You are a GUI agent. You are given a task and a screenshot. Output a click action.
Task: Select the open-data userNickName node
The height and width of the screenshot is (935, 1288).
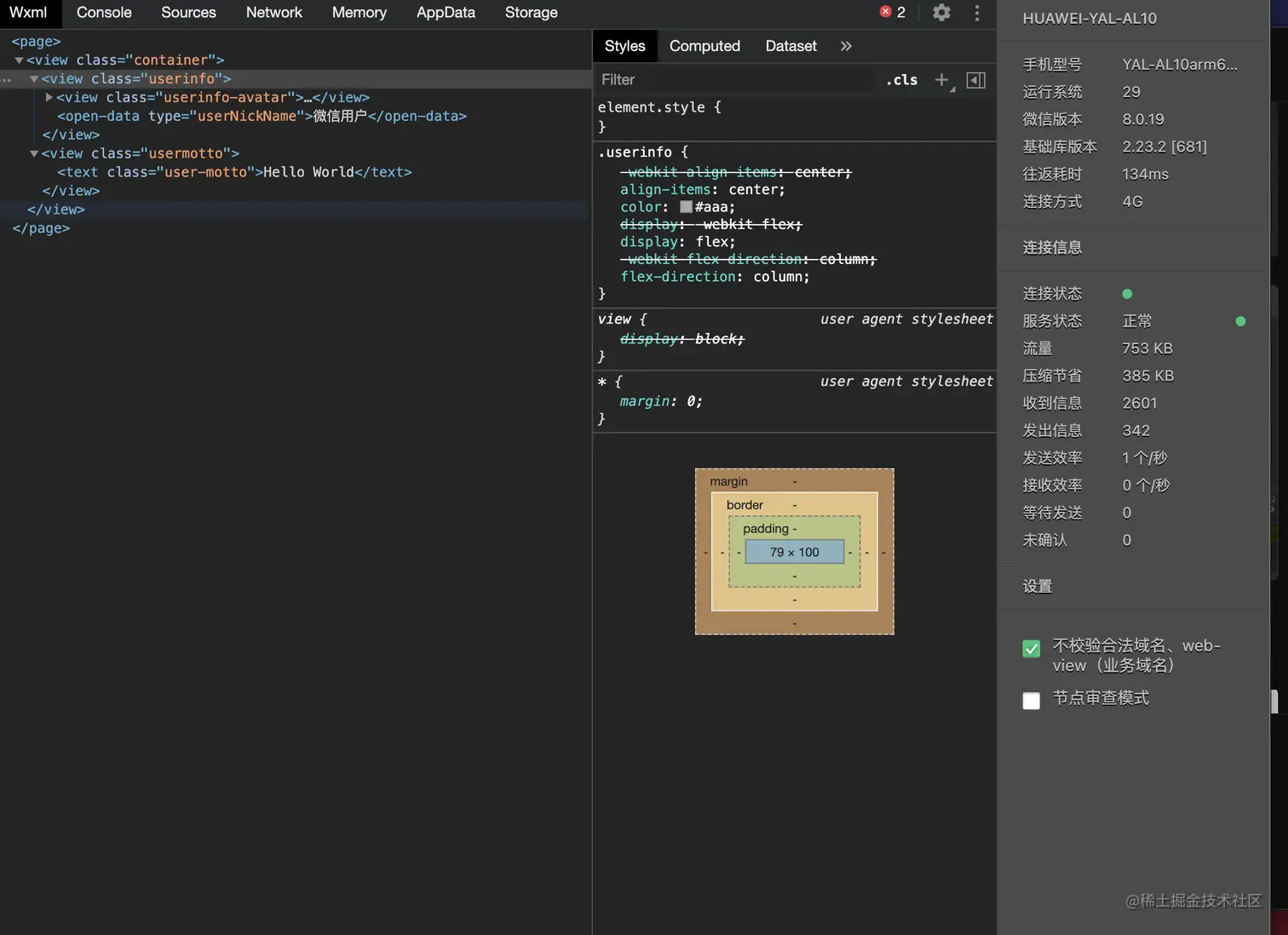262,116
